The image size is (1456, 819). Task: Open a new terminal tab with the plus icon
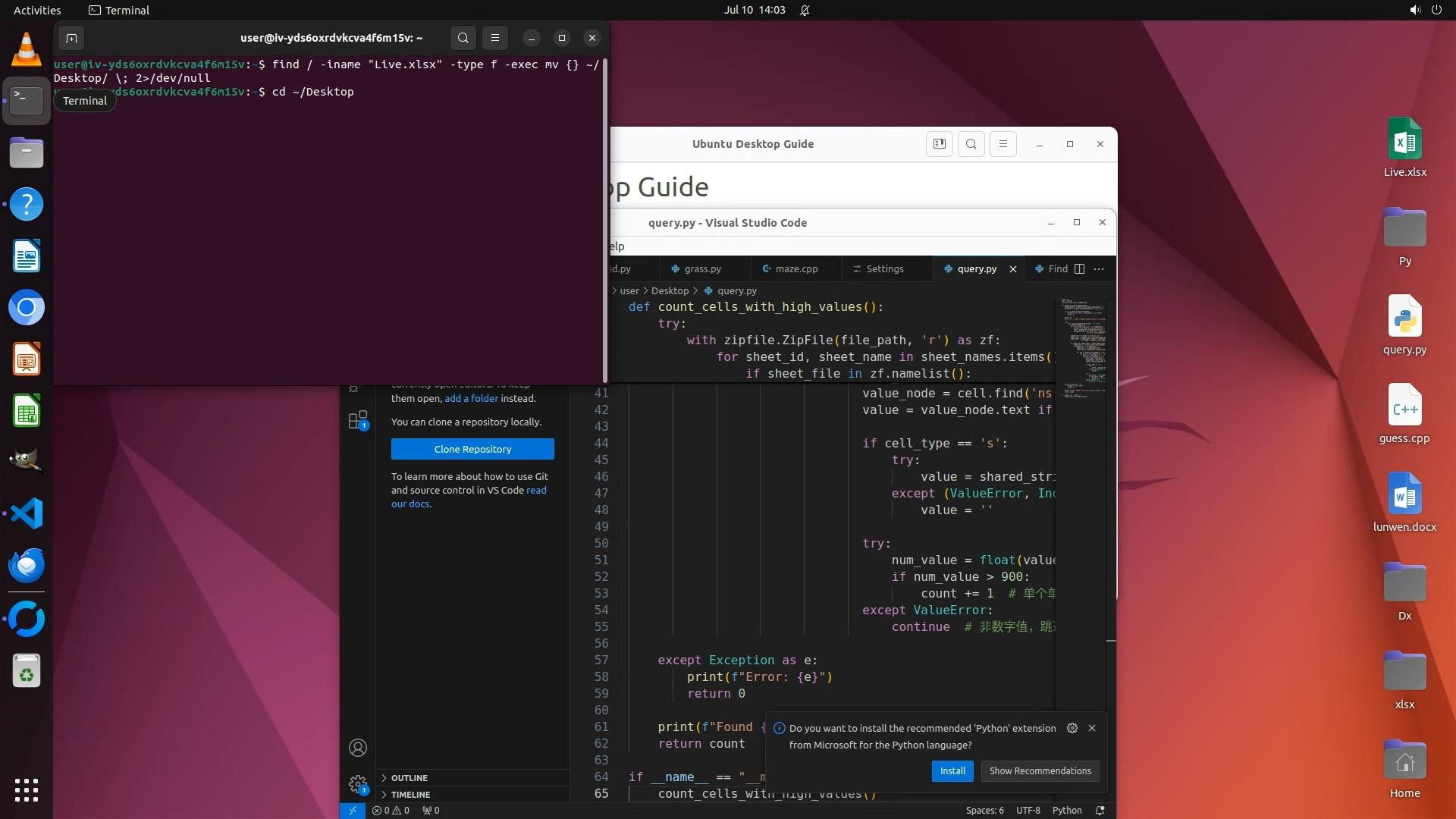coord(71,38)
